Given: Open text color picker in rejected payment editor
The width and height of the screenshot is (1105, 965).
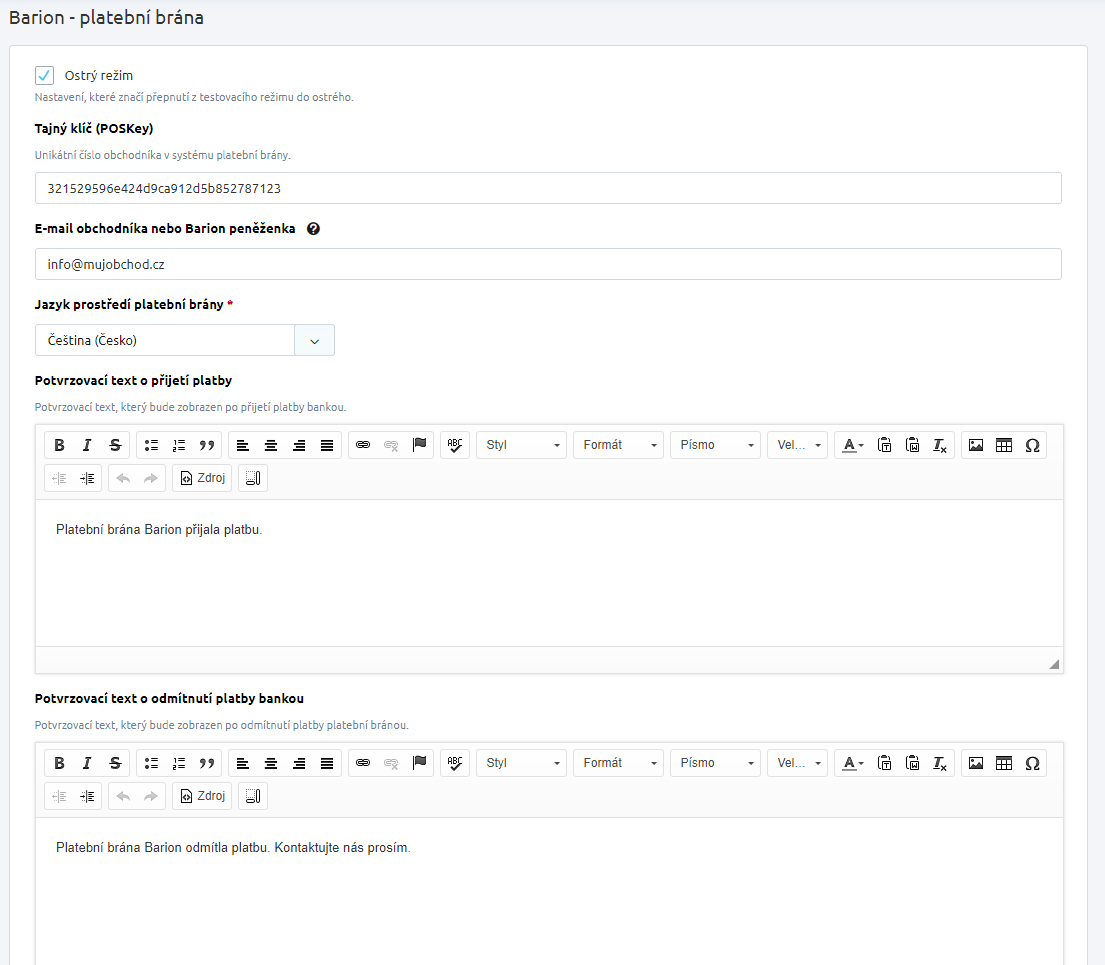Looking at the screenshot, I should click(853, 763).
